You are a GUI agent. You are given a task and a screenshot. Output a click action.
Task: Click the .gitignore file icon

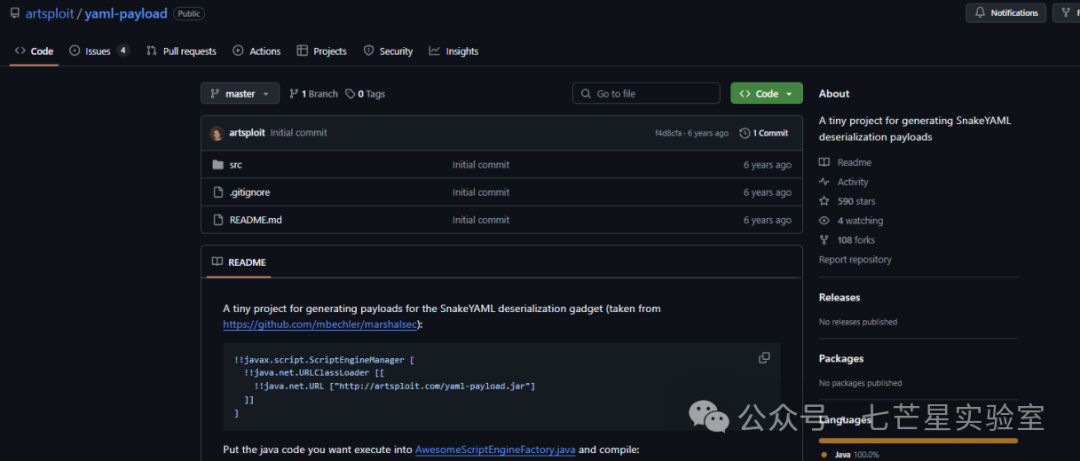(218, 192)
